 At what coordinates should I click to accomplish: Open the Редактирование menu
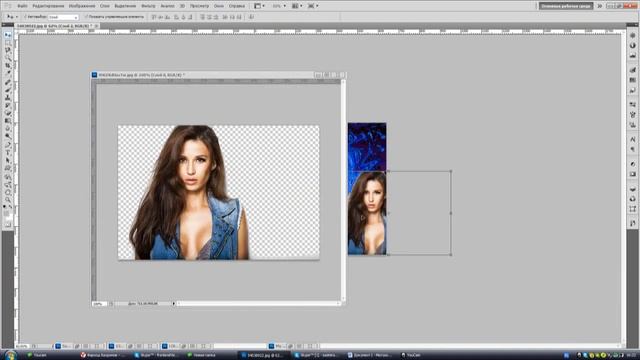click(48, 6)
